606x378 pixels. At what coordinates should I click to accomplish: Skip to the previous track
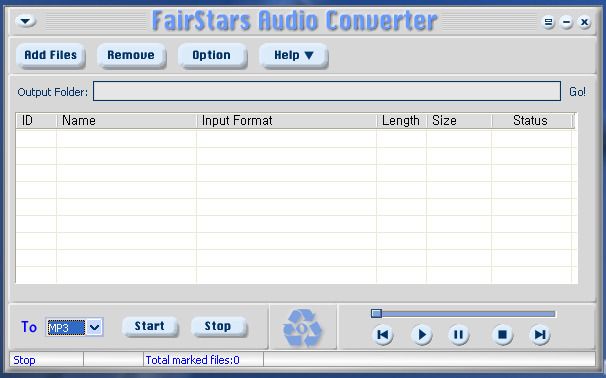click(383, 335)
